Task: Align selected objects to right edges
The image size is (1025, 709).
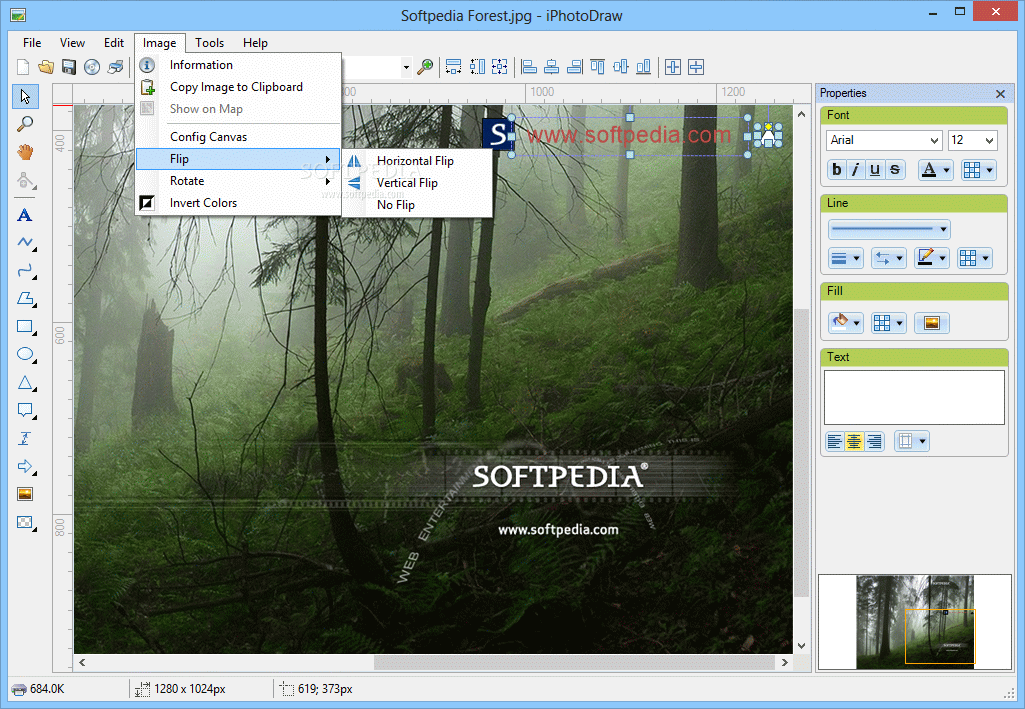Action: (x=575, y=67)
